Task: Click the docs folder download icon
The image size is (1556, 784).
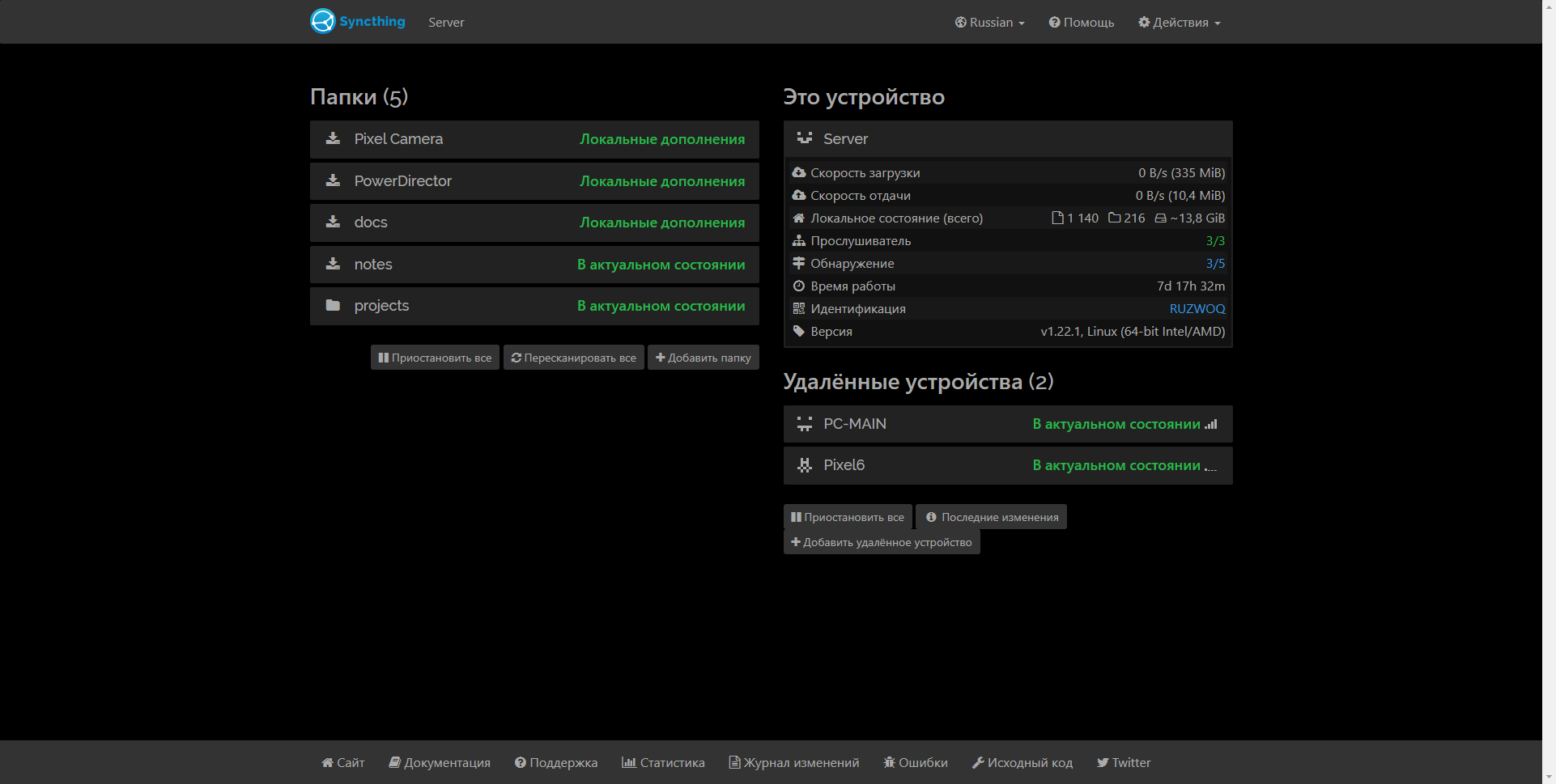Action: point(333,222)
